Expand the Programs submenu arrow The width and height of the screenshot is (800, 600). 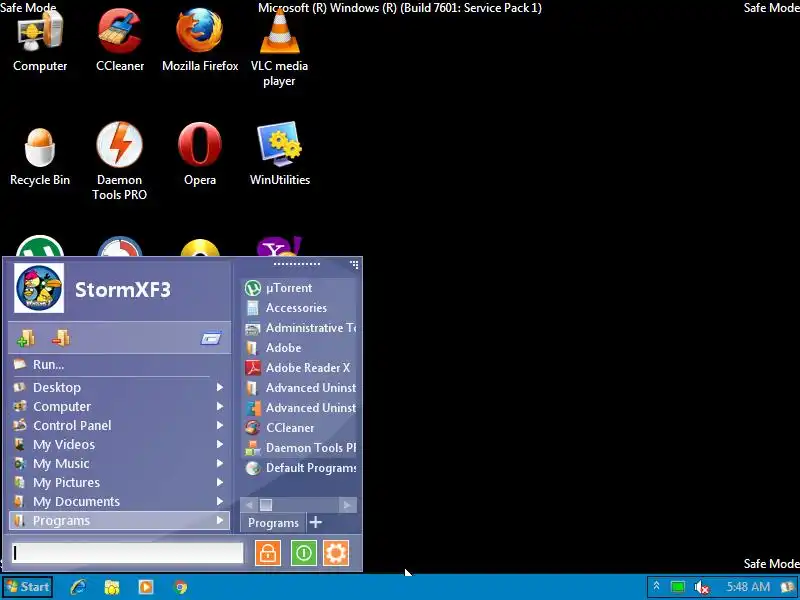[219, 520]
